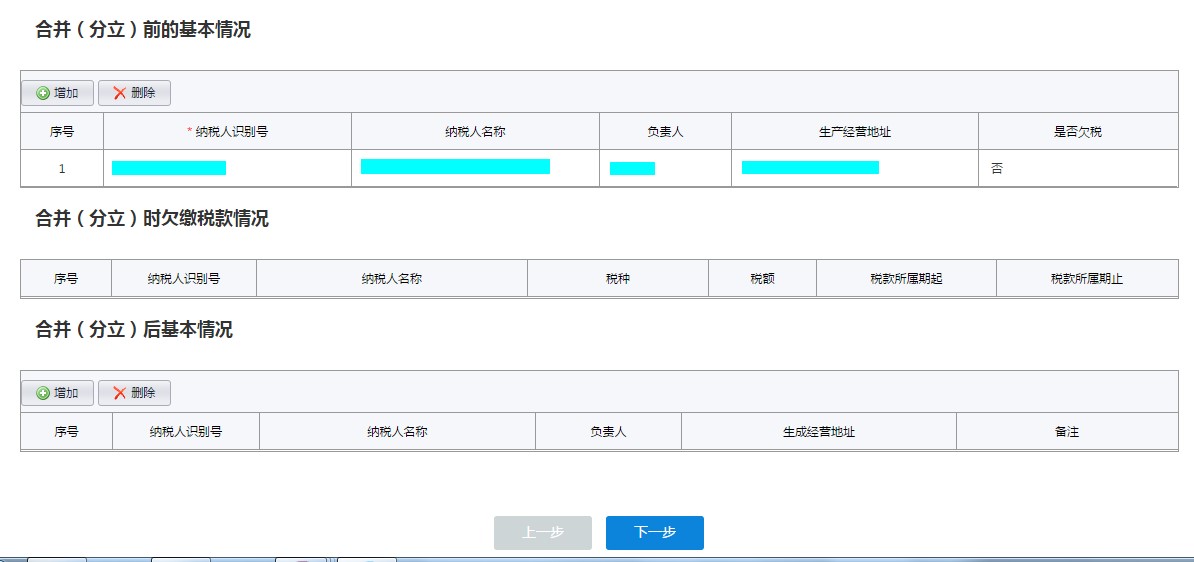
Task: Click the 是否欠税 column header
Action: [1078, 132]
